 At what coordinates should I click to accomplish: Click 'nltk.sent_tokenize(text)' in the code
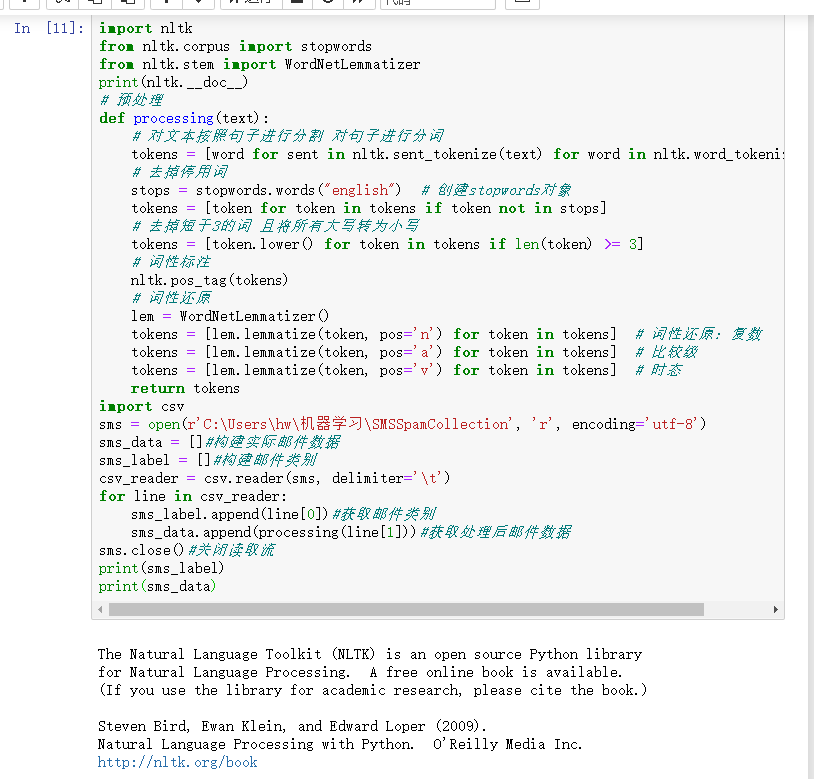(447, 154)
